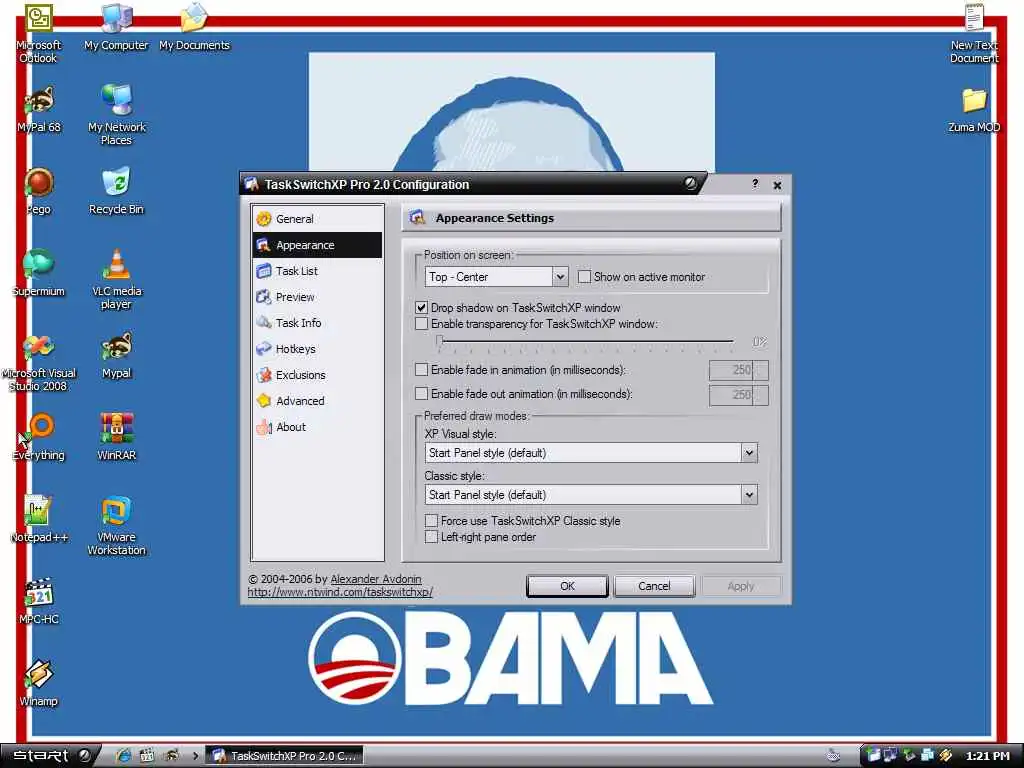The image size is (1024, 768).
Task: Click the 1:21 PM taskbar clock
Action: (987, 756)
